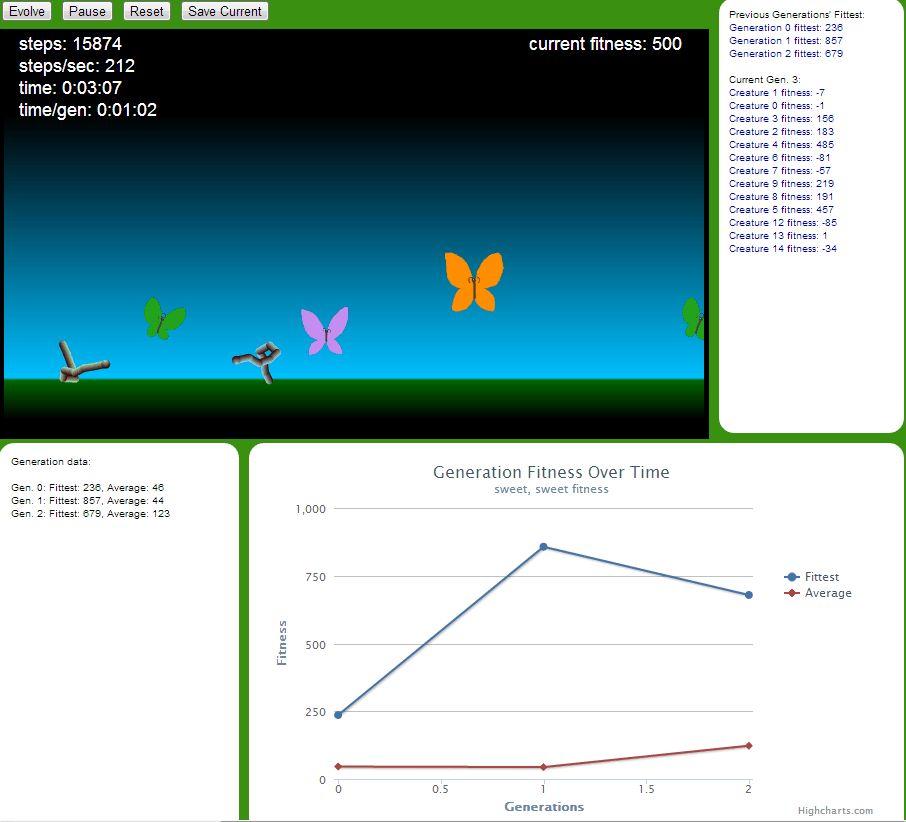Click the 'Current Gen. 3:' heading

click(x=764, y=80)
